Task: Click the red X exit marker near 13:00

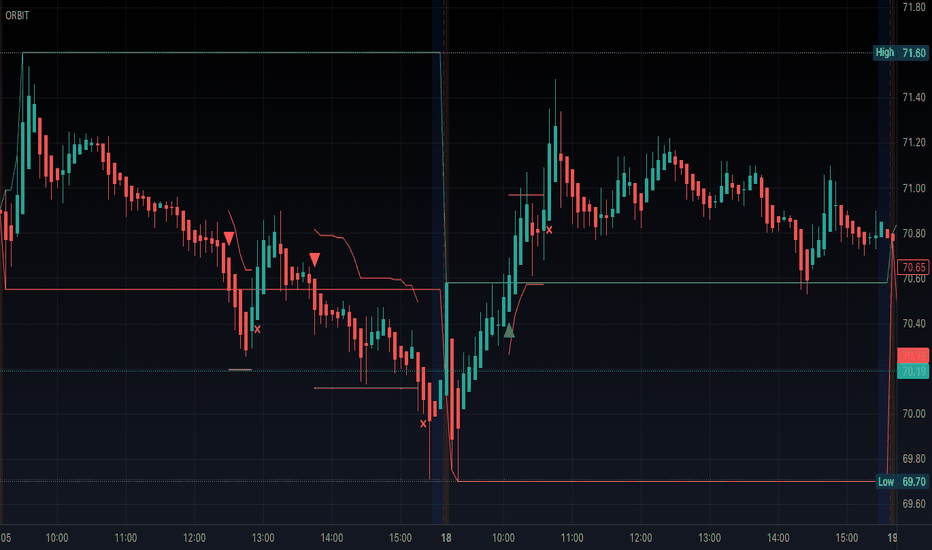Action: point(257,329)
